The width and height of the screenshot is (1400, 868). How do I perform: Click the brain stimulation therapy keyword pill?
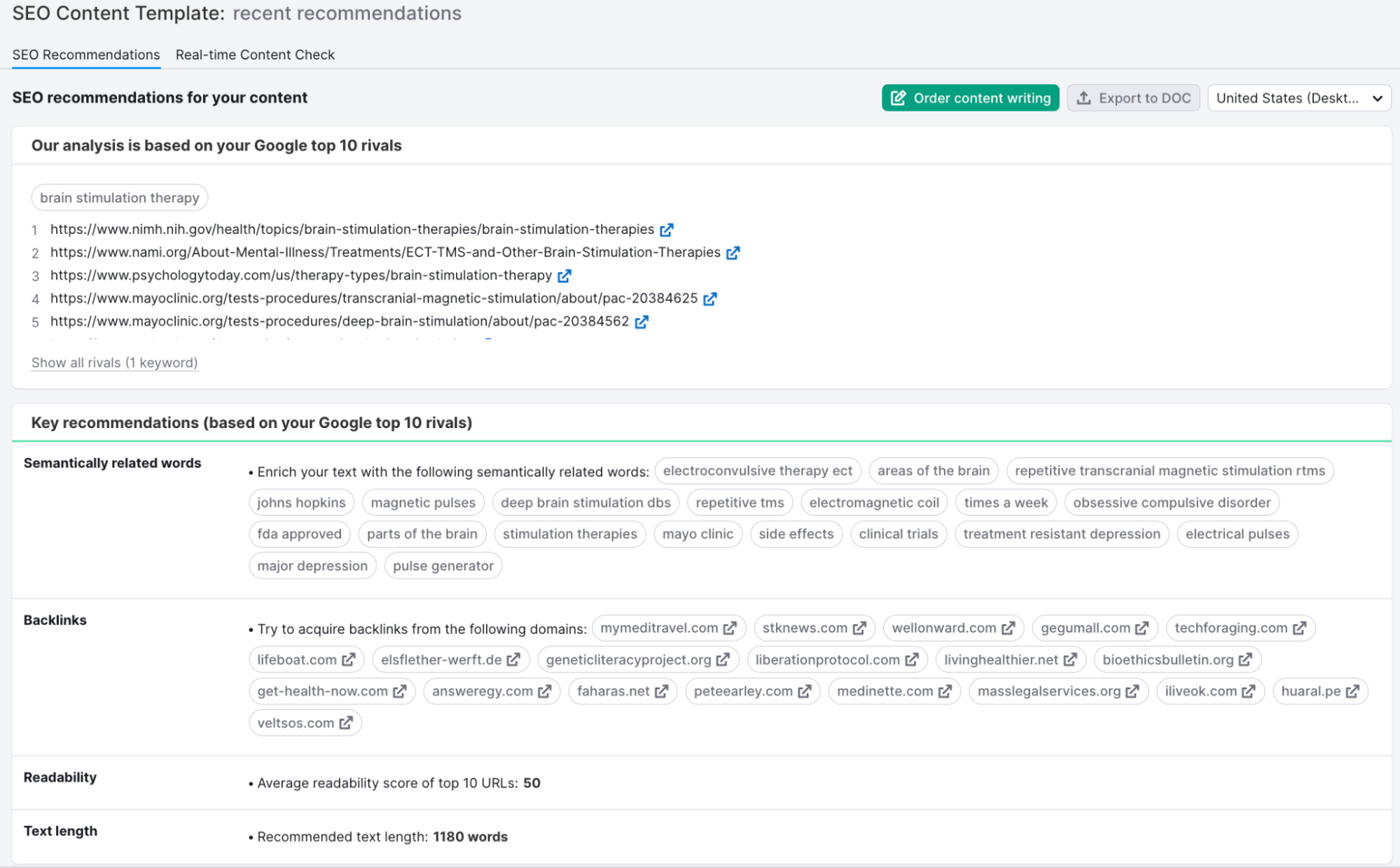click(119, 196)
